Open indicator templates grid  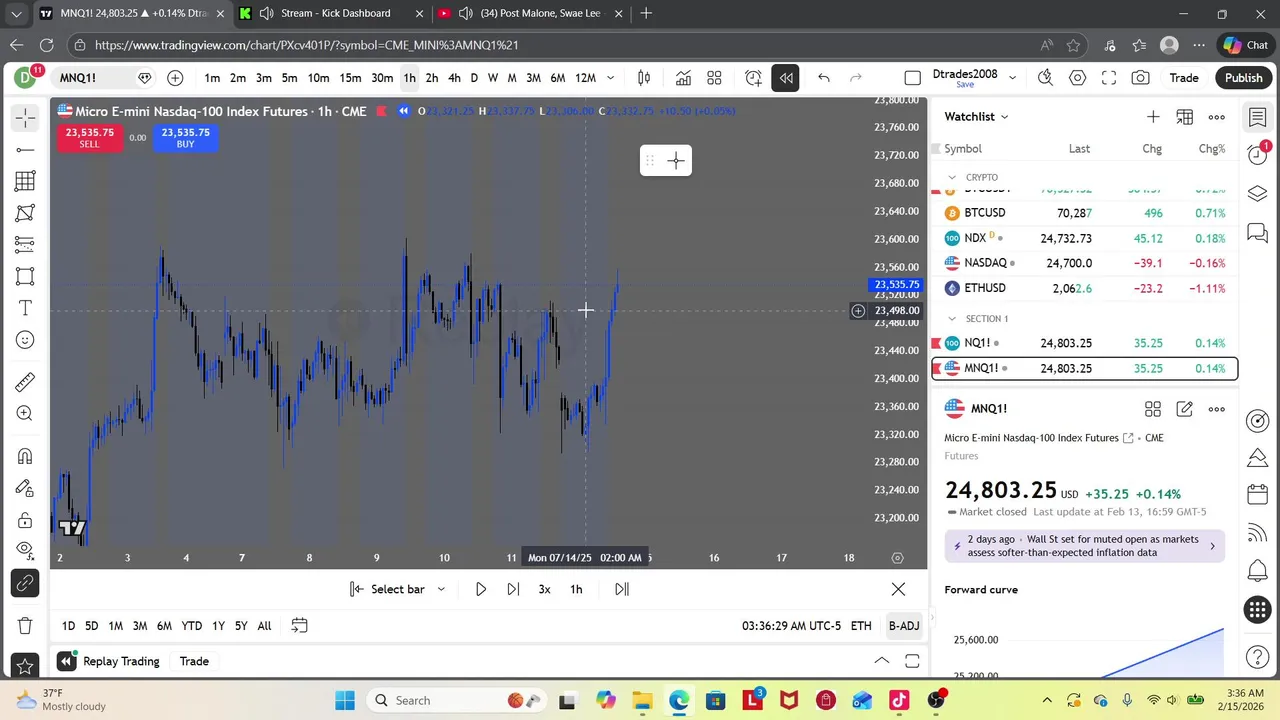tap(714, 78)
